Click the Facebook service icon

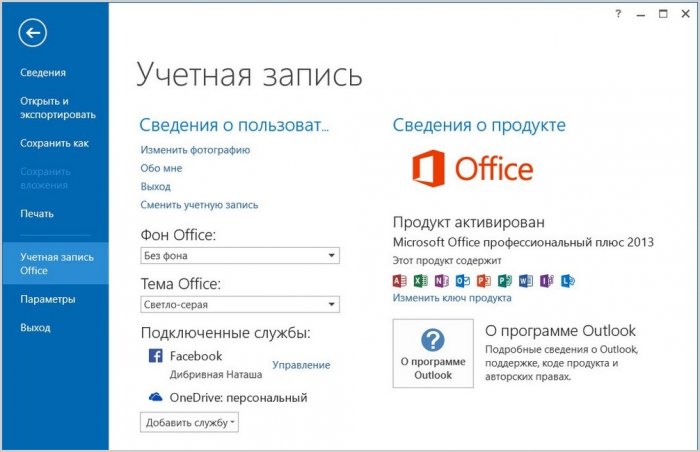coord(155,356)
